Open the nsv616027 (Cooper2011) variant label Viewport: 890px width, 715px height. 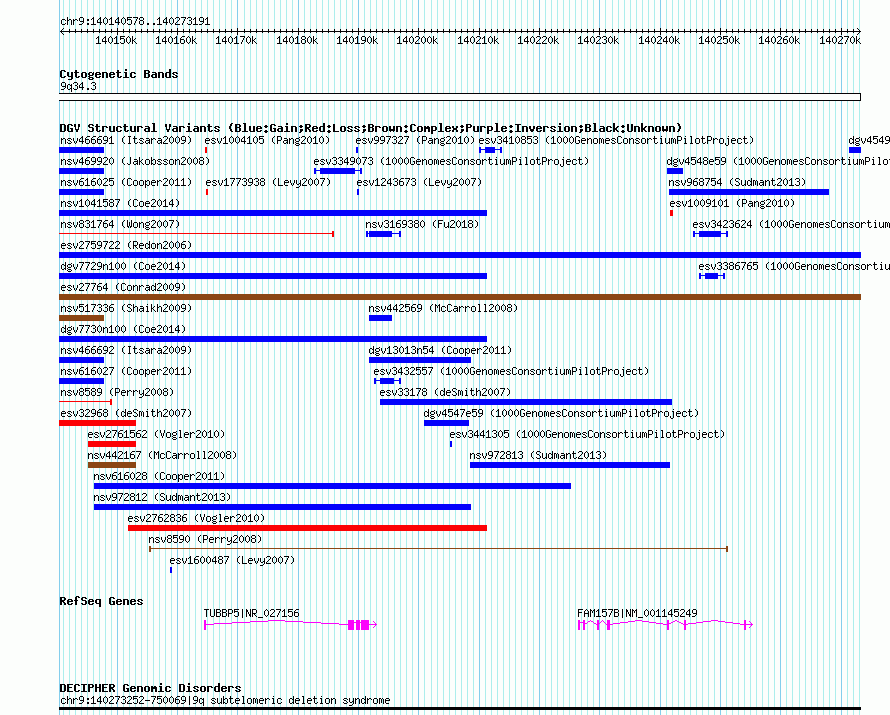tap(126, 371)
